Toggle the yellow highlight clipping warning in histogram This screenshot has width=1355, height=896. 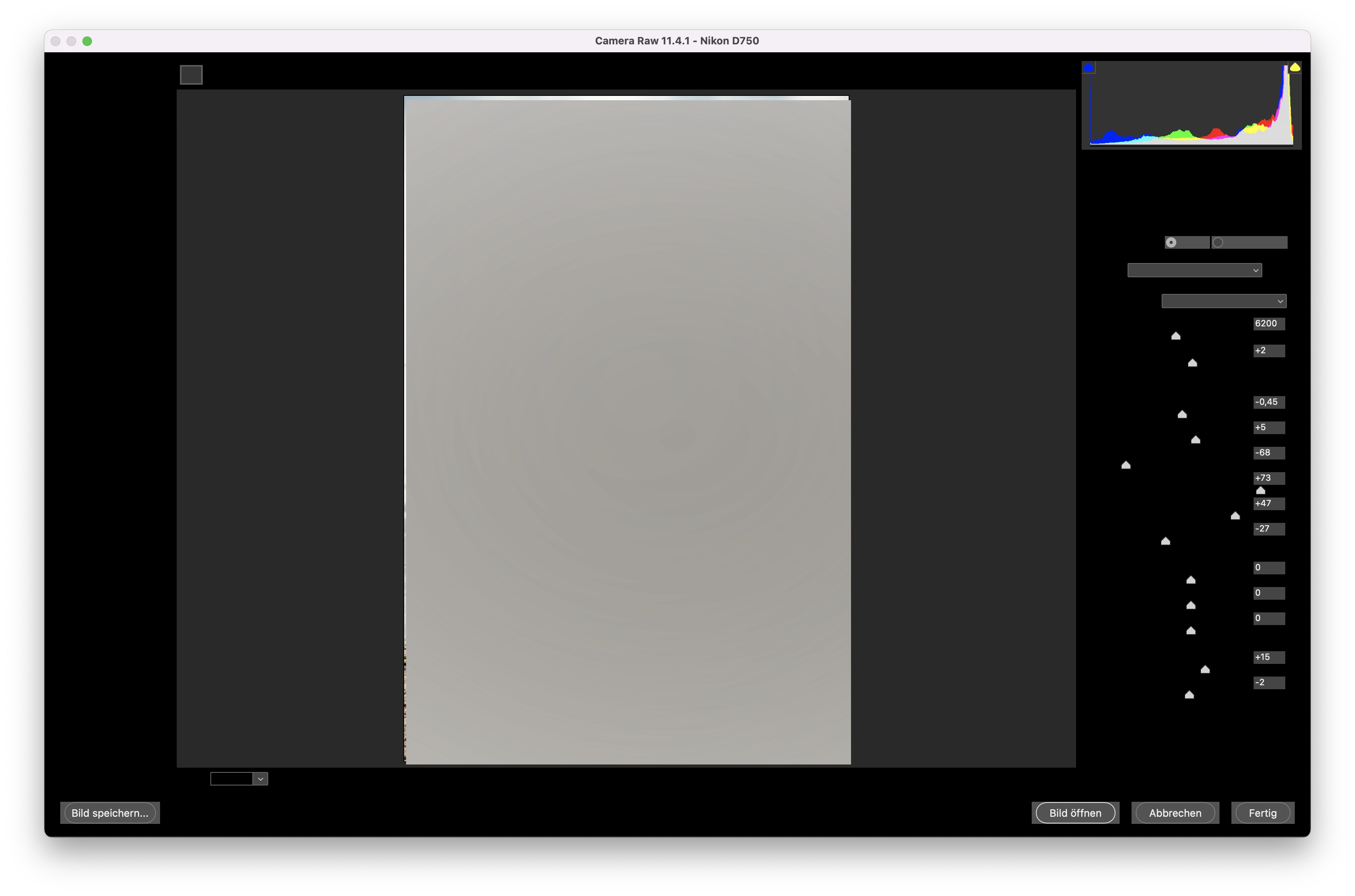click(x=1295, y=67)
